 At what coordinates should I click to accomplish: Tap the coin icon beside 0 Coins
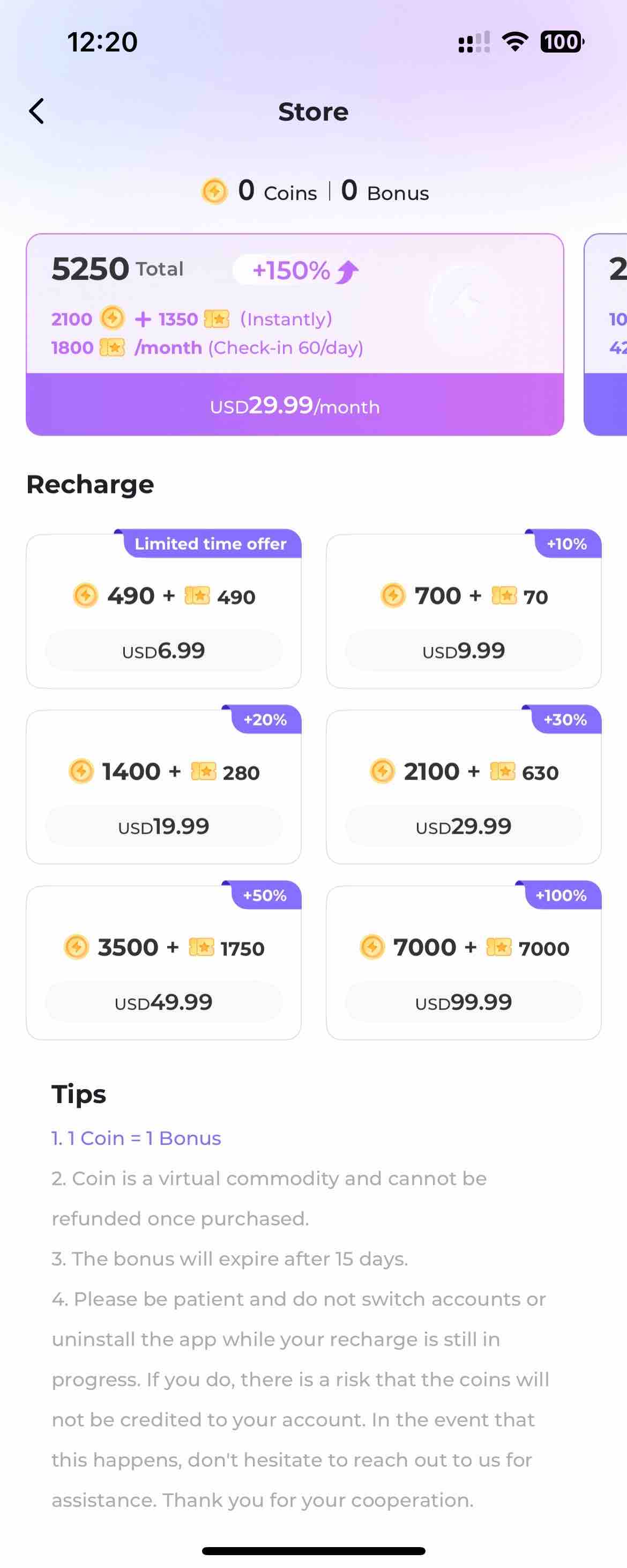[214, 191]
